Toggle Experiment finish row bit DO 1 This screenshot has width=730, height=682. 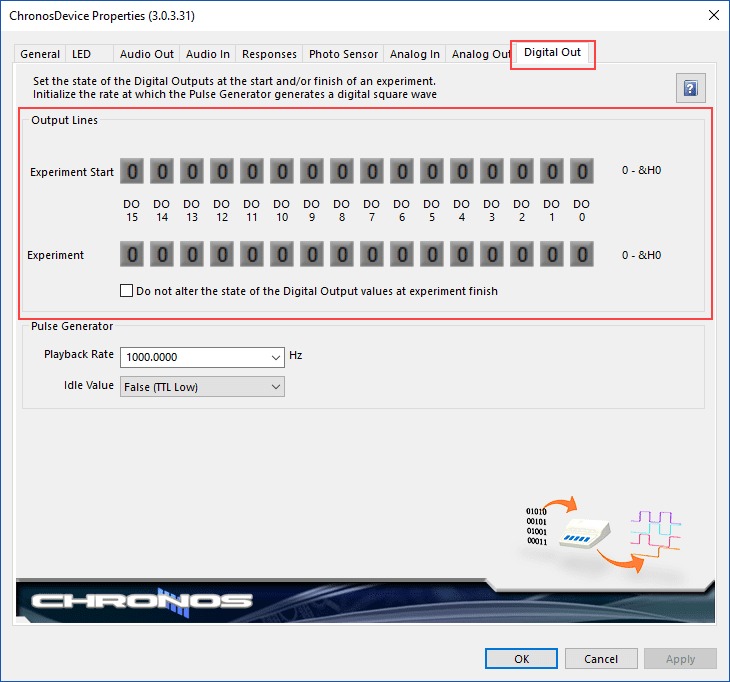552,254
